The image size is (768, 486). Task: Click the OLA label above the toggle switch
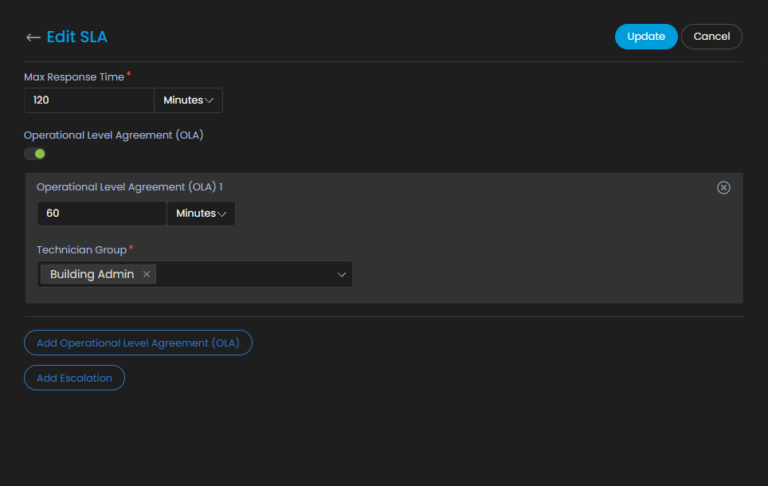[x=113, y=135]
